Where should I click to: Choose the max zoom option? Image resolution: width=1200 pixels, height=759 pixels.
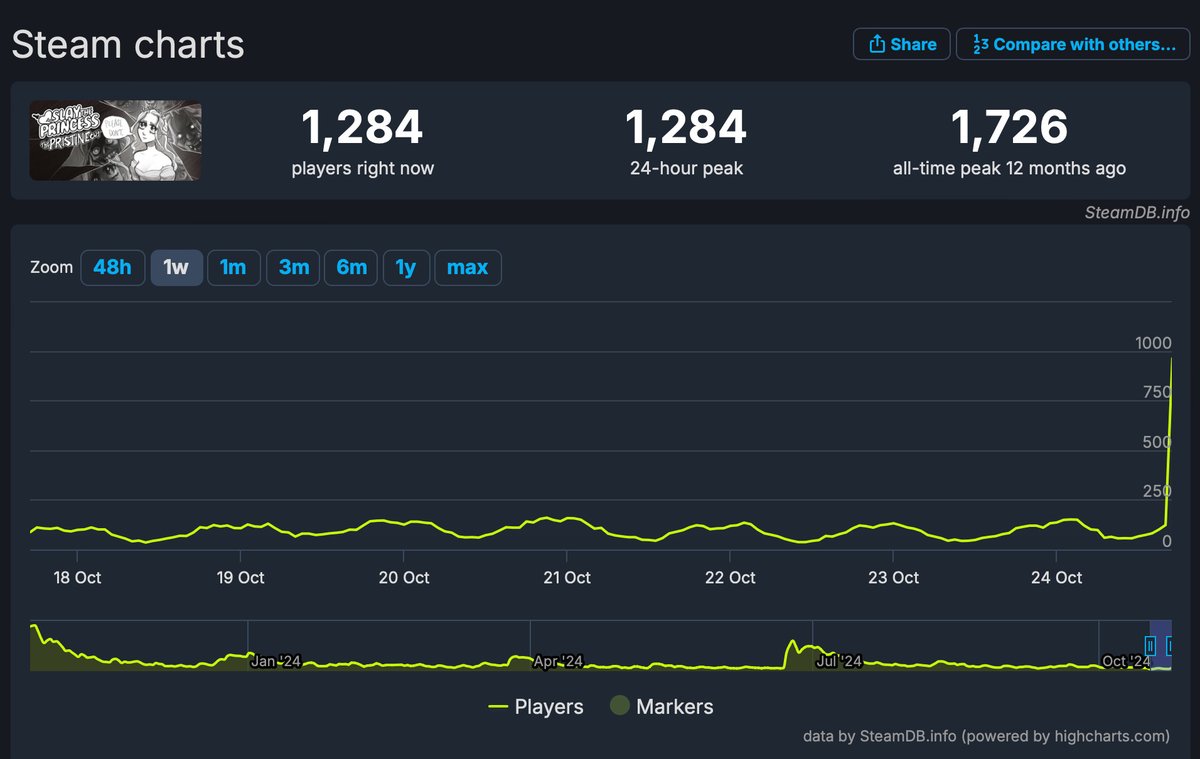click(x=468, y=267)
